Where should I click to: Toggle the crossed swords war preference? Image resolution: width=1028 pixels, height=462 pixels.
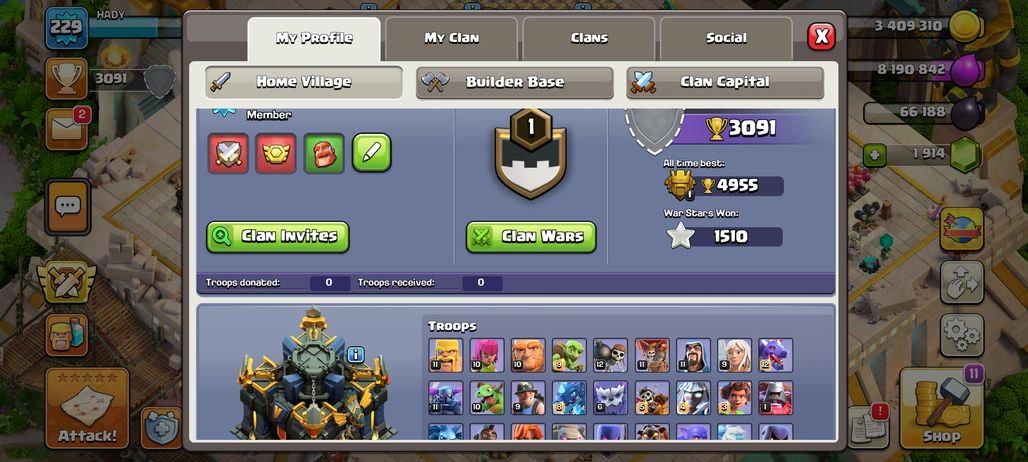point(228,153)
